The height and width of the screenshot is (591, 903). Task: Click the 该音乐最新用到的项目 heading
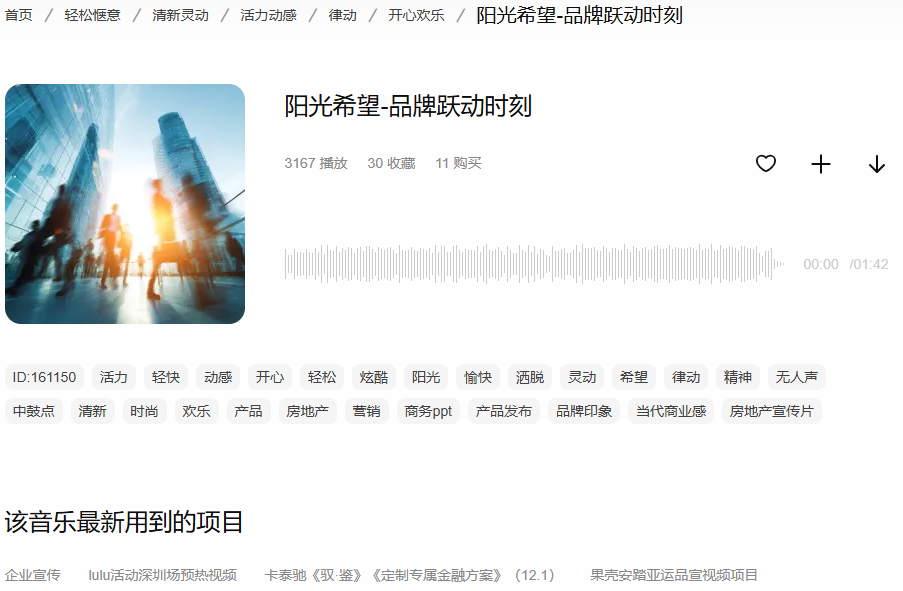click(124, 522)
